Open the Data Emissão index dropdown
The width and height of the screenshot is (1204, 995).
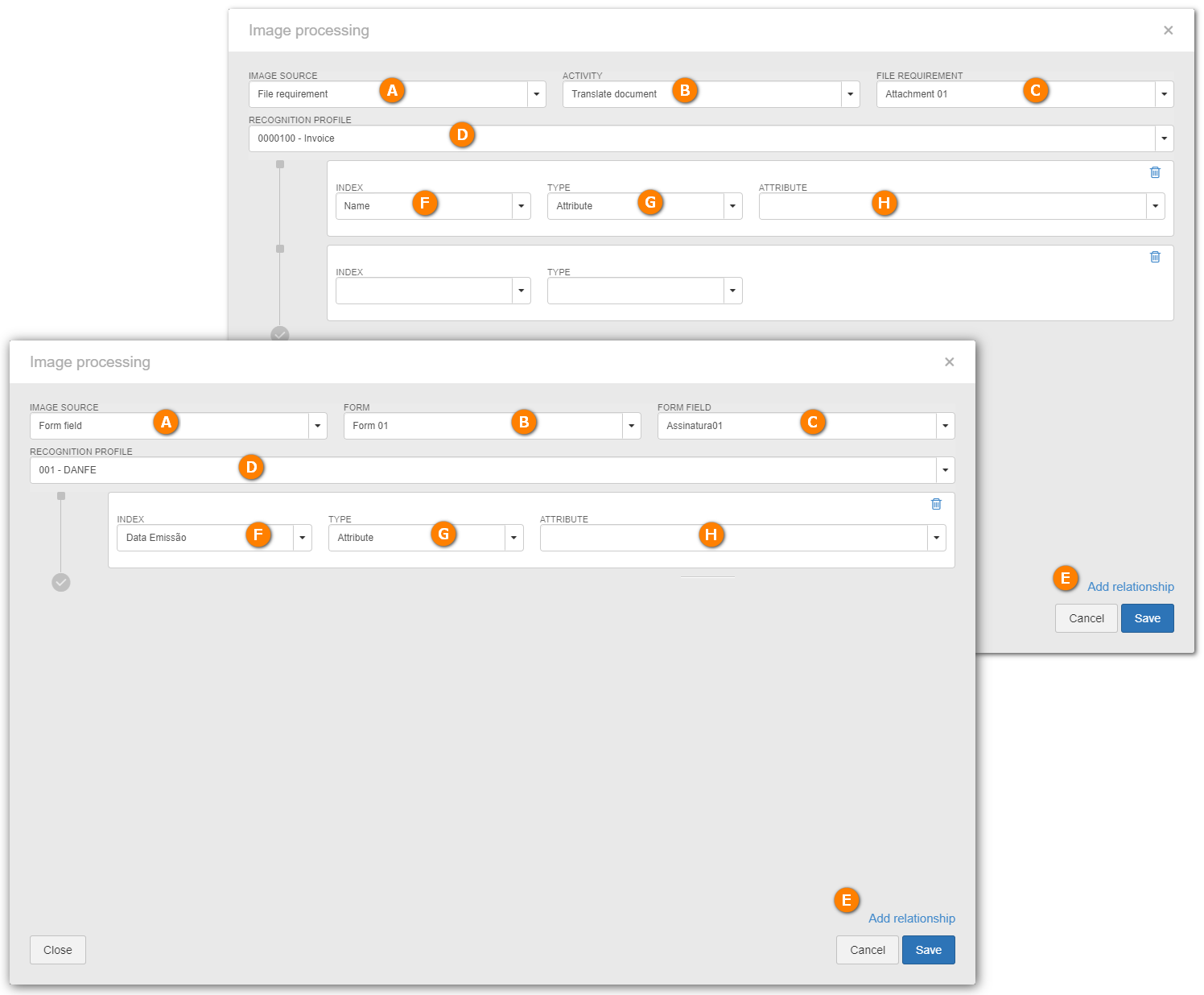coord(302,538)
